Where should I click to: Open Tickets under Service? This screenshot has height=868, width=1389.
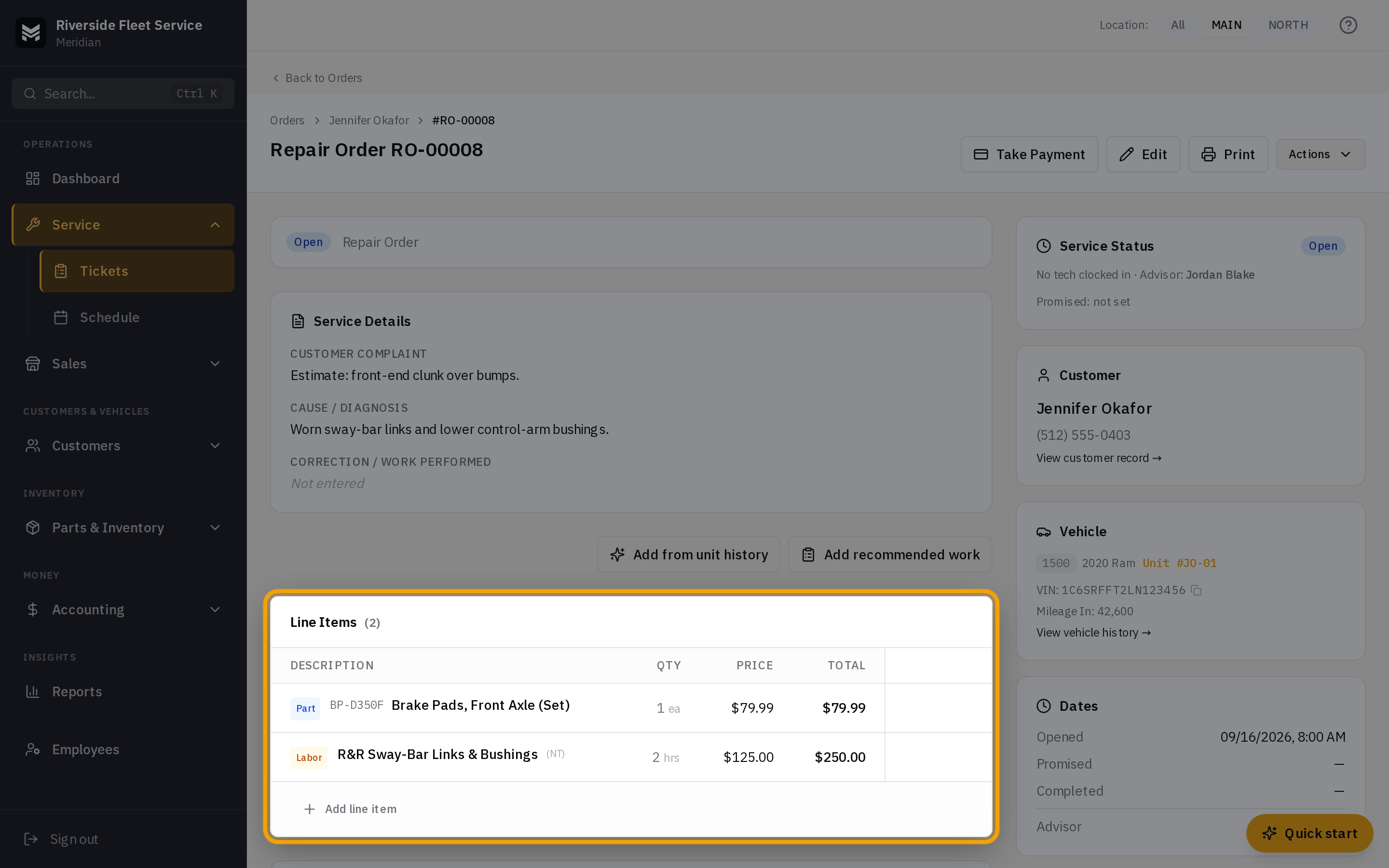137,271
